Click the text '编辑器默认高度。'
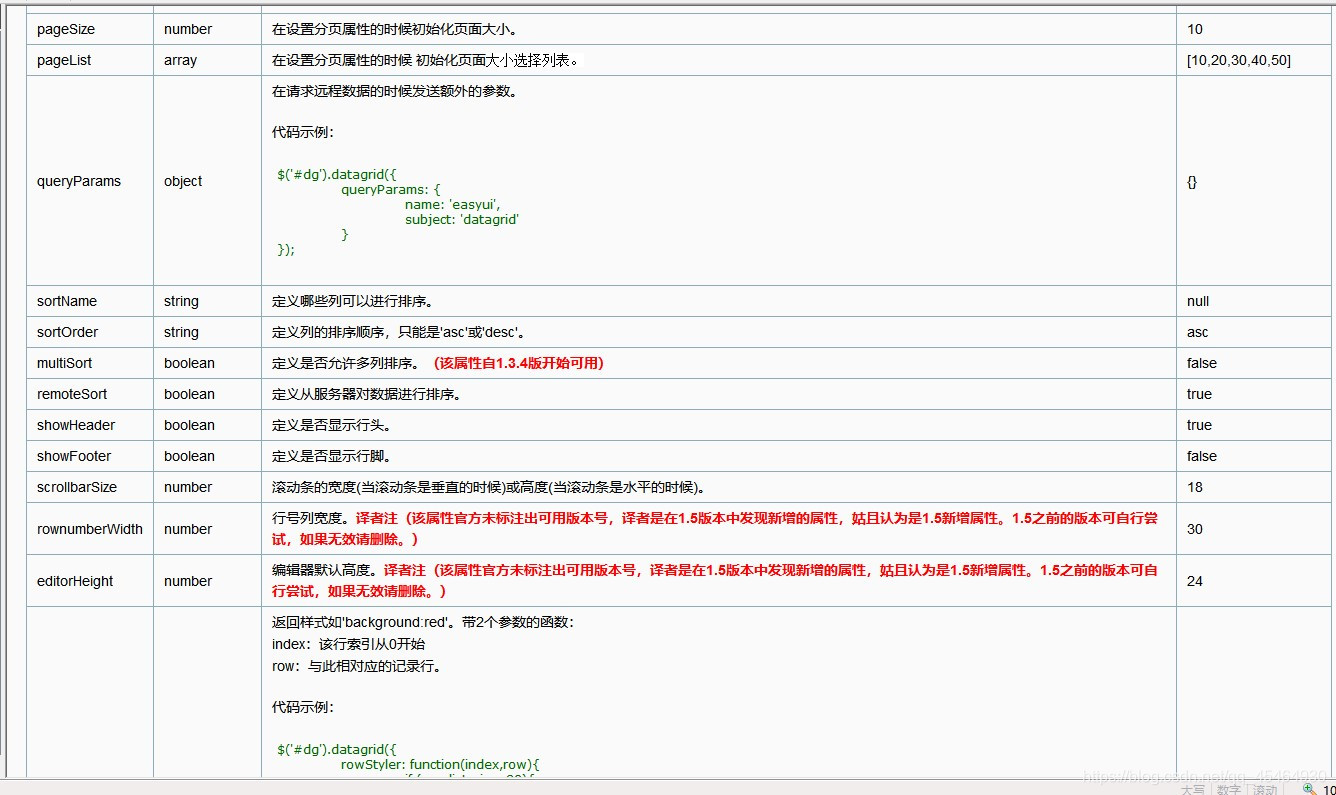1336x795 pixels. (x=327, y=570)
